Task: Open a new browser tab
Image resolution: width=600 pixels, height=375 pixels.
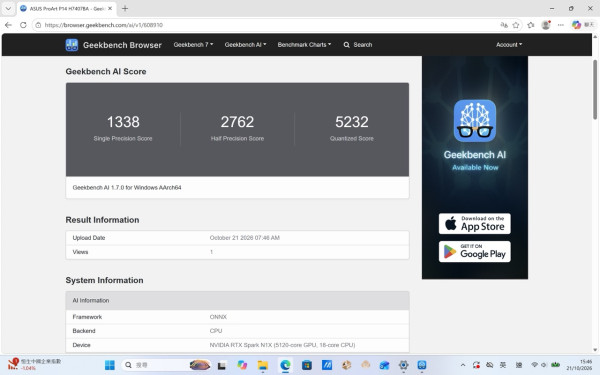Action: coord(125,8)
